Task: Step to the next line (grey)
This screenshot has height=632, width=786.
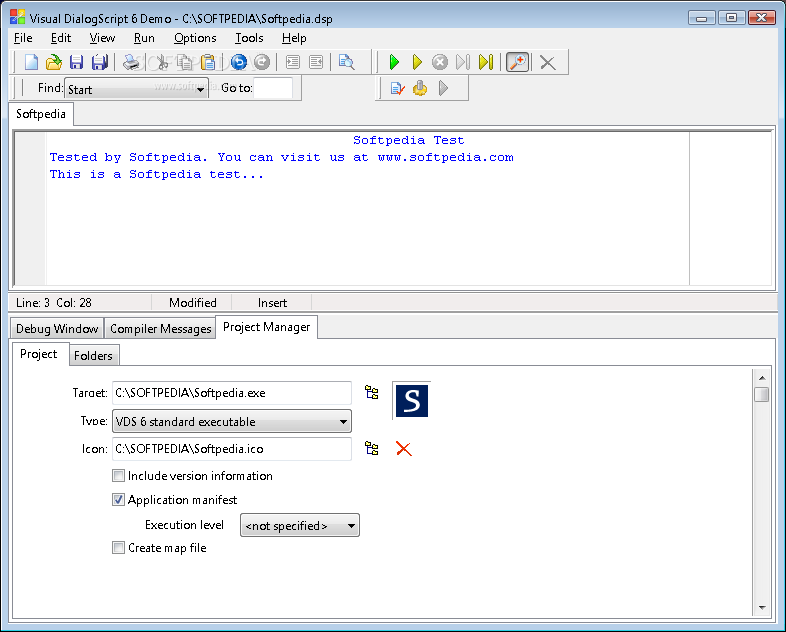Action: [x=463, y=62]
